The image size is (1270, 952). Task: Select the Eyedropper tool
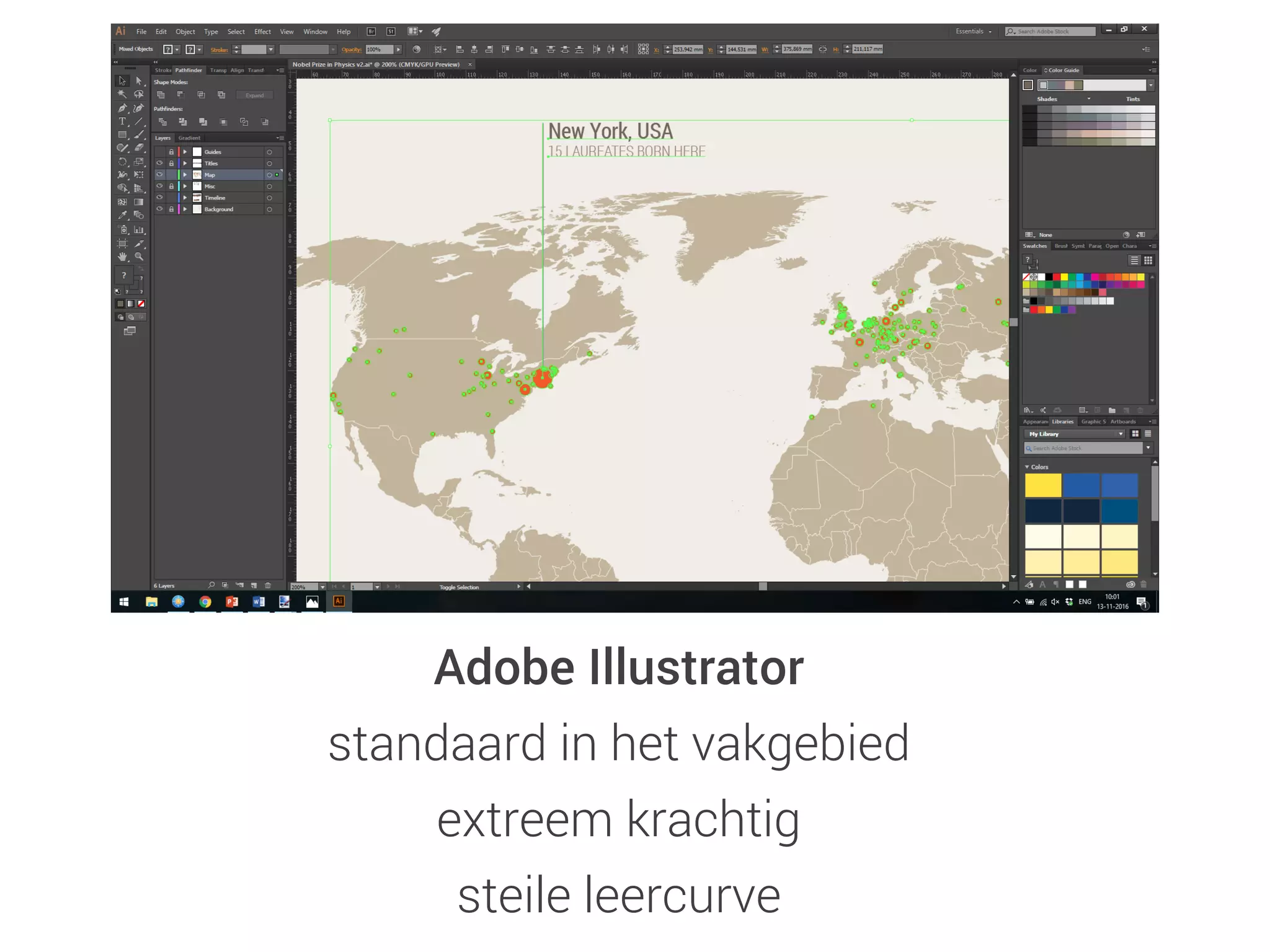(x=122, y=216)
